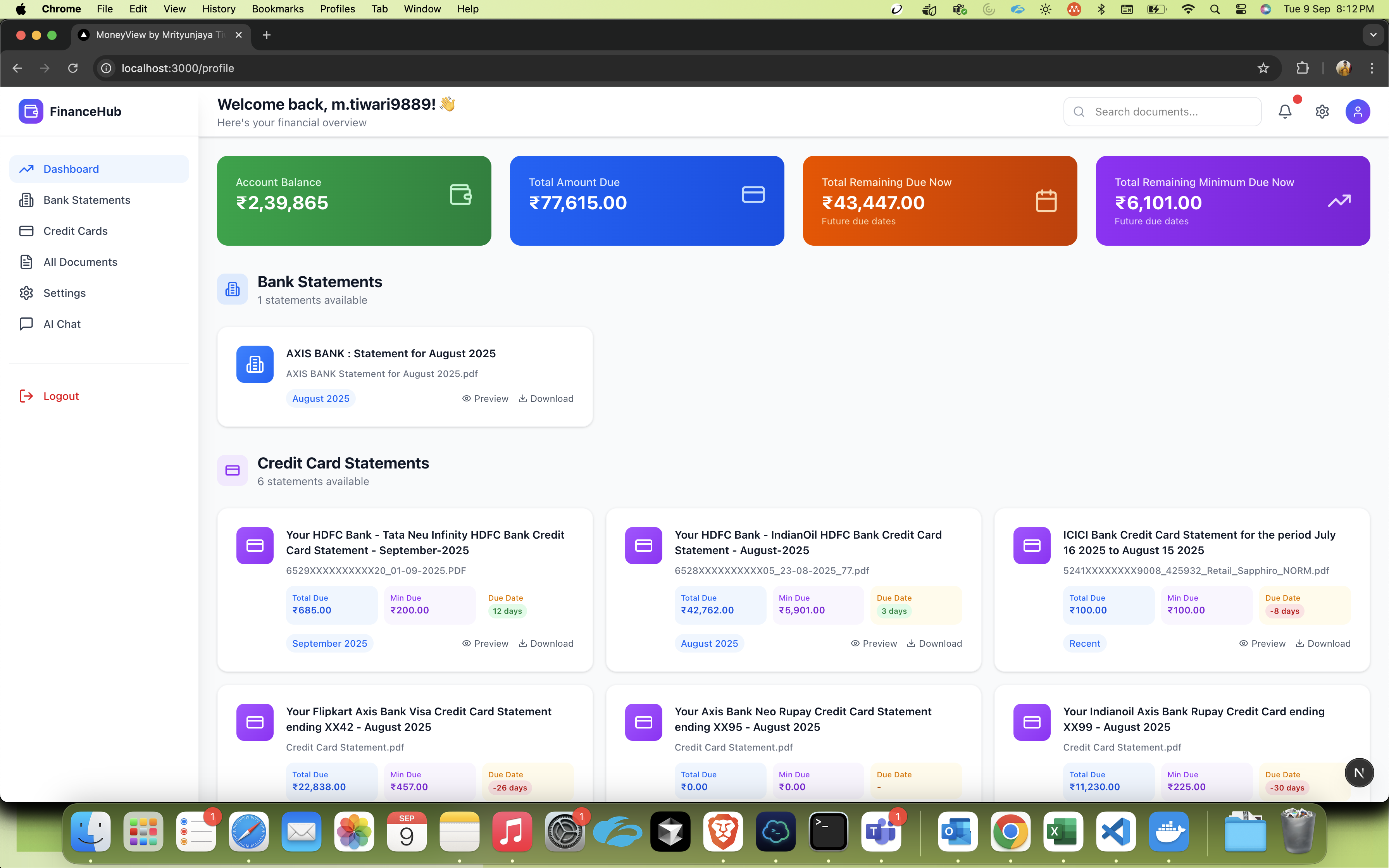The image size is (1389, 868).
Task: Expand the tab search dropdown arrow
Action: (x=1373, y=35)
